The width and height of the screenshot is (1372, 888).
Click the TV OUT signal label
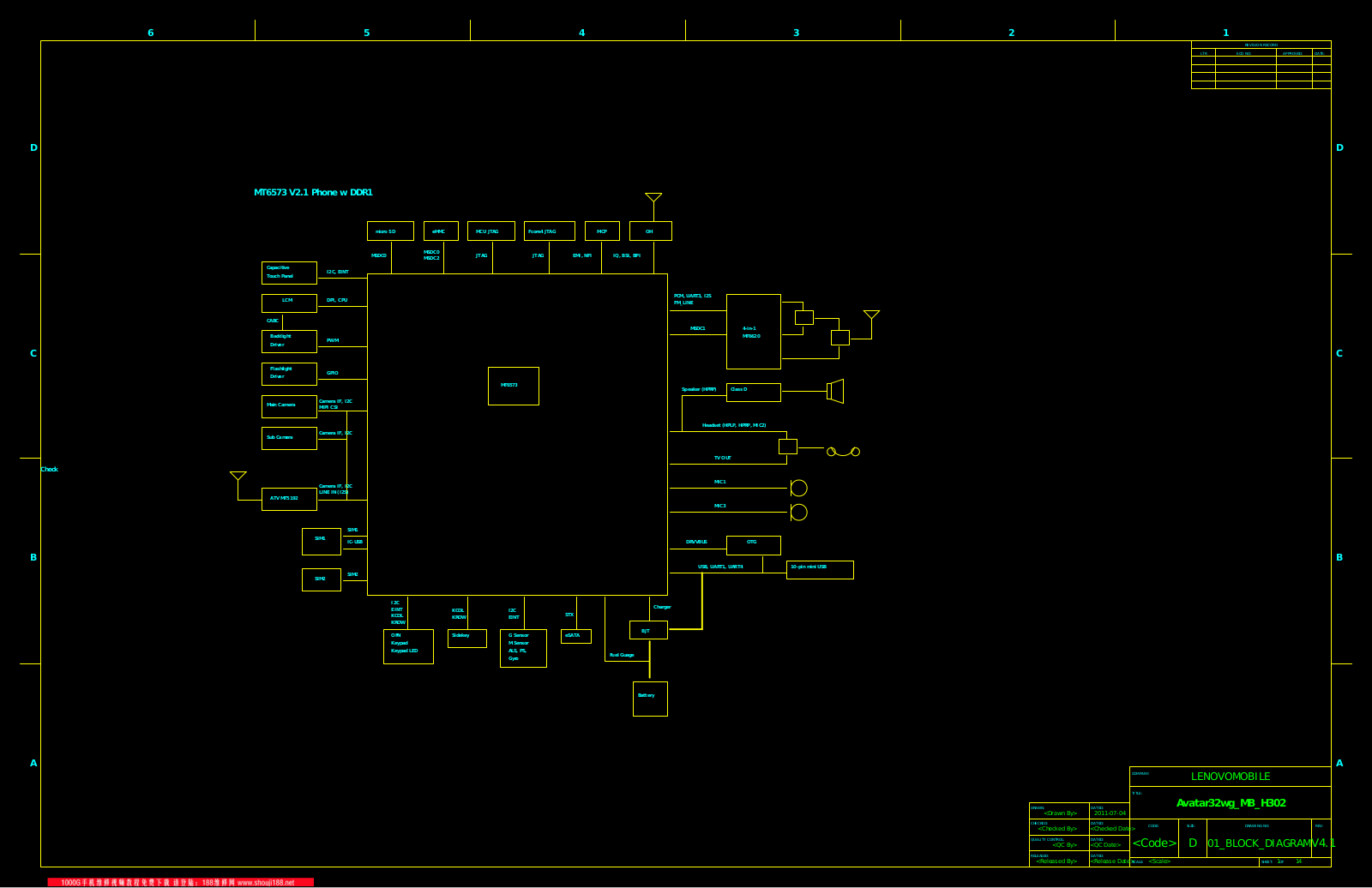(x=723, y=458)
